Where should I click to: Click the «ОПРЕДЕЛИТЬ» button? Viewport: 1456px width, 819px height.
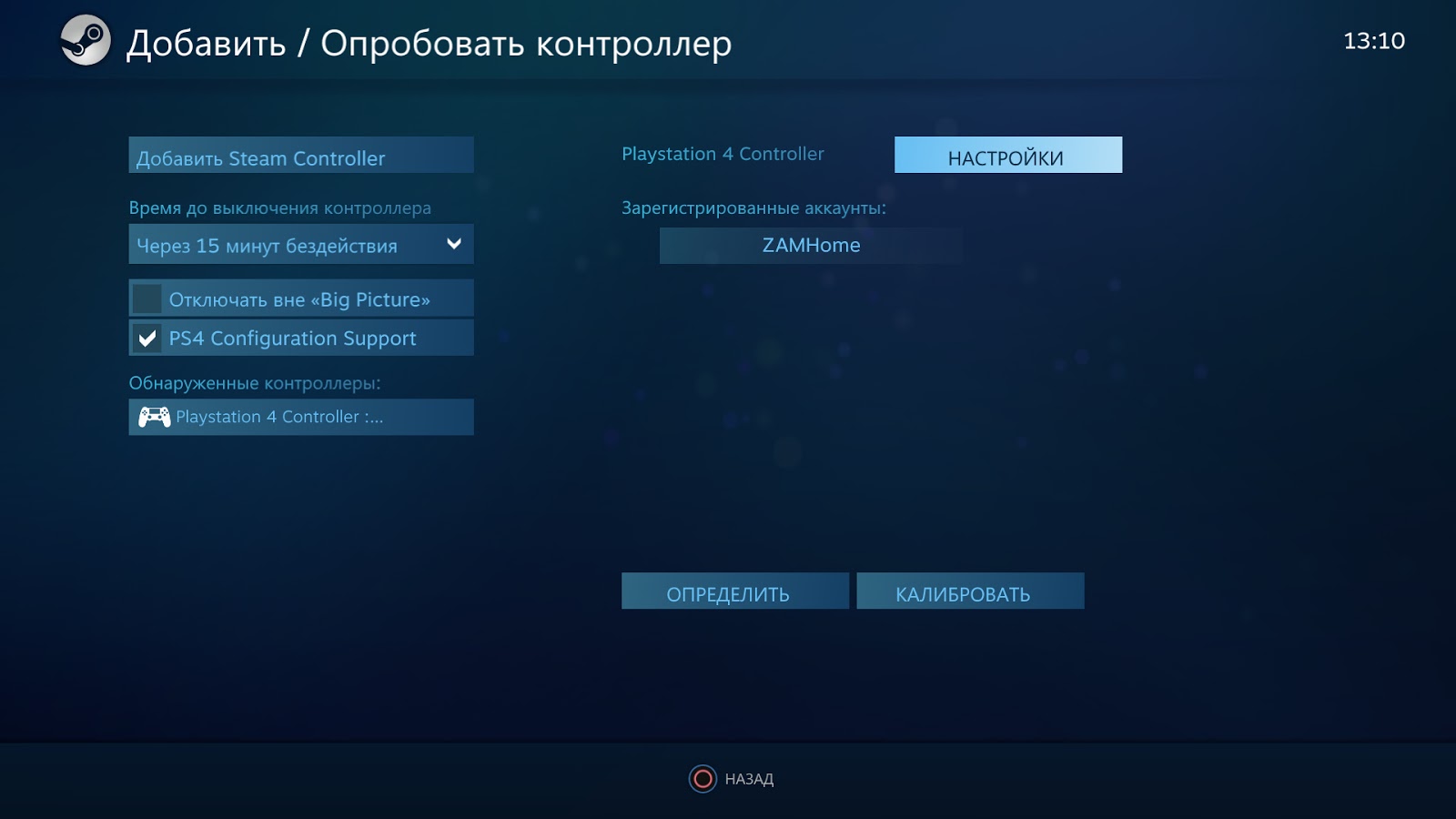point(735,591)
